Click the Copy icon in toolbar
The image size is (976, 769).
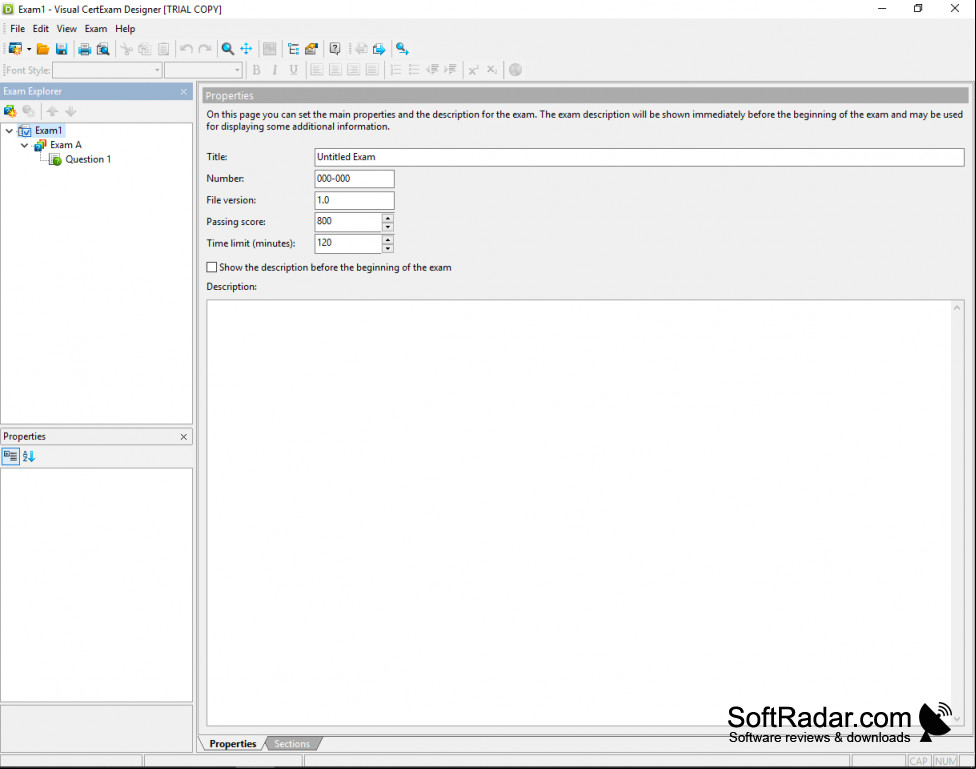[x=144, y=49]
